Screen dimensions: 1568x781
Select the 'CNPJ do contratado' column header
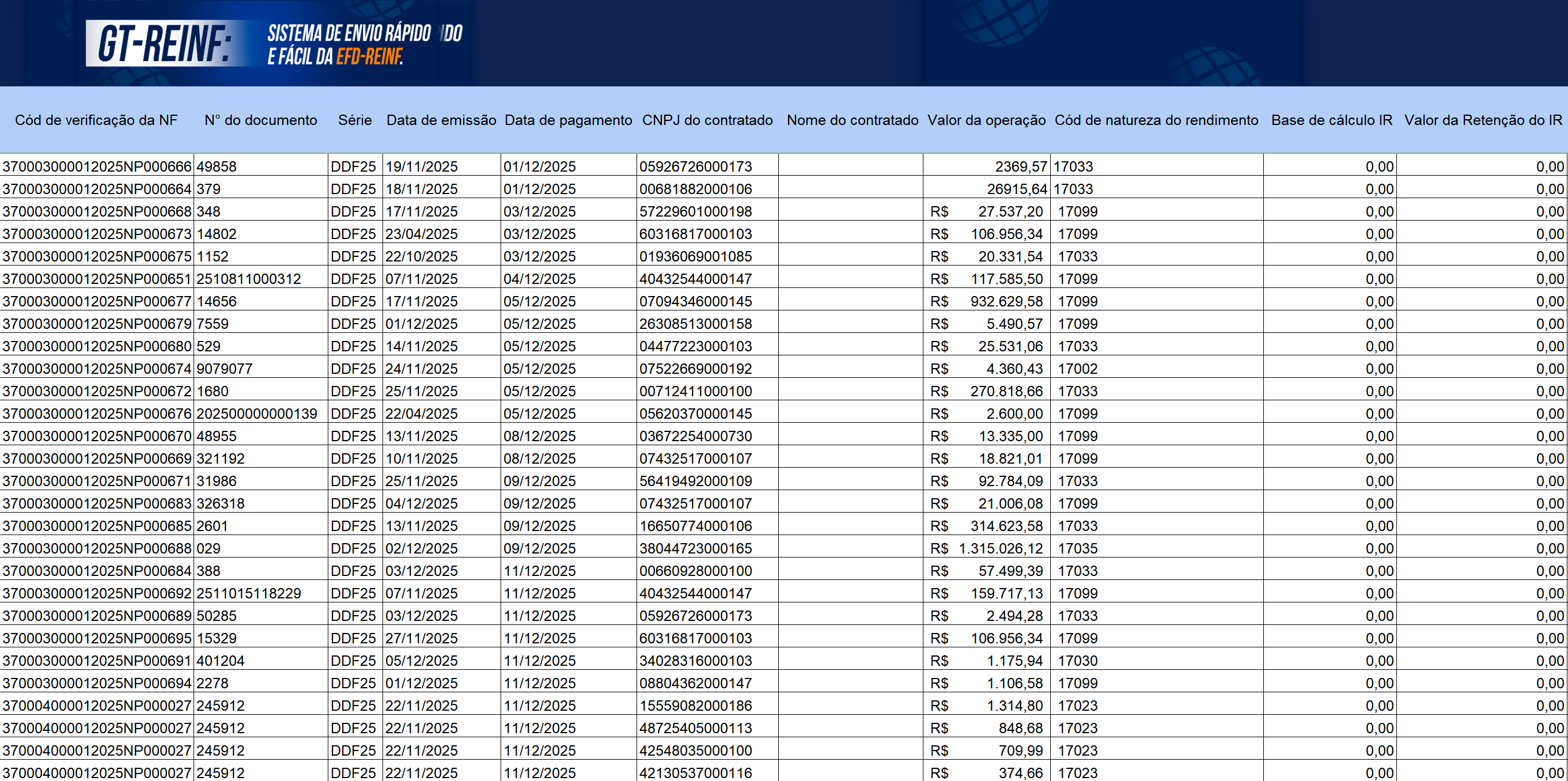[x=707, y=120]
